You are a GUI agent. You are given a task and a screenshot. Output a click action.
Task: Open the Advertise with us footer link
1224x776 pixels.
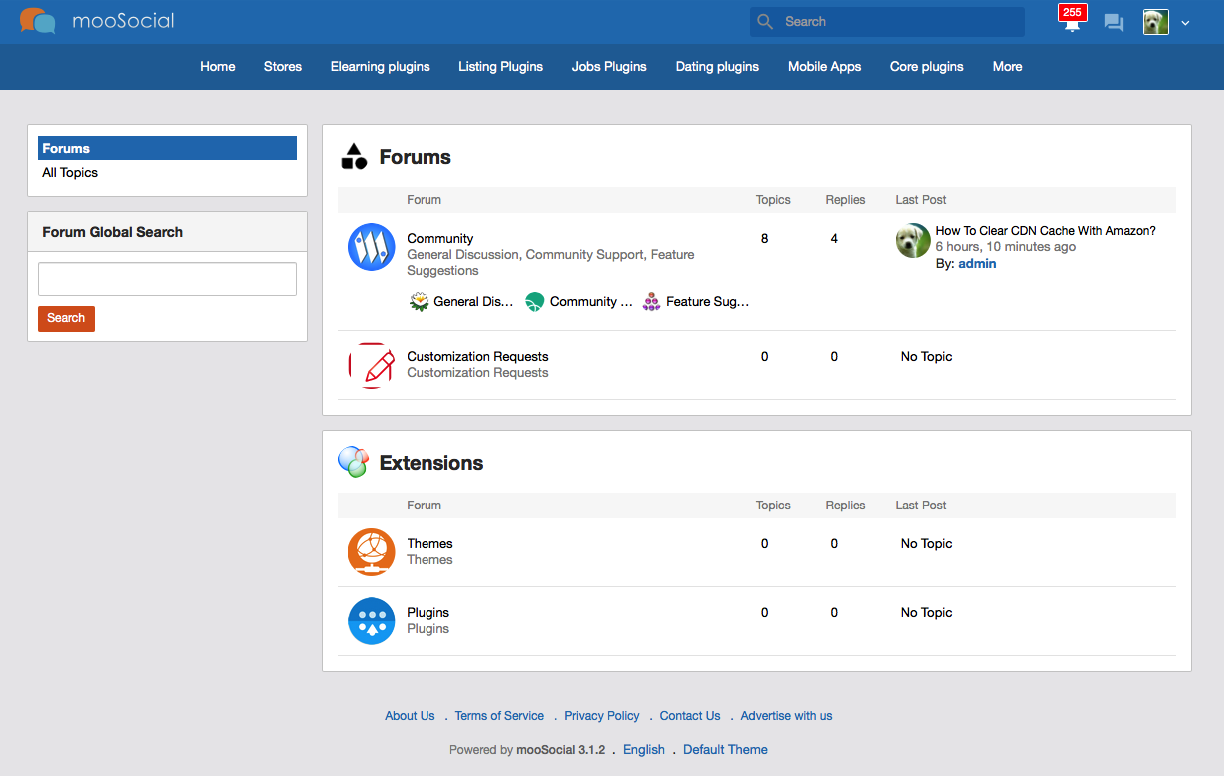pos(786,716)
